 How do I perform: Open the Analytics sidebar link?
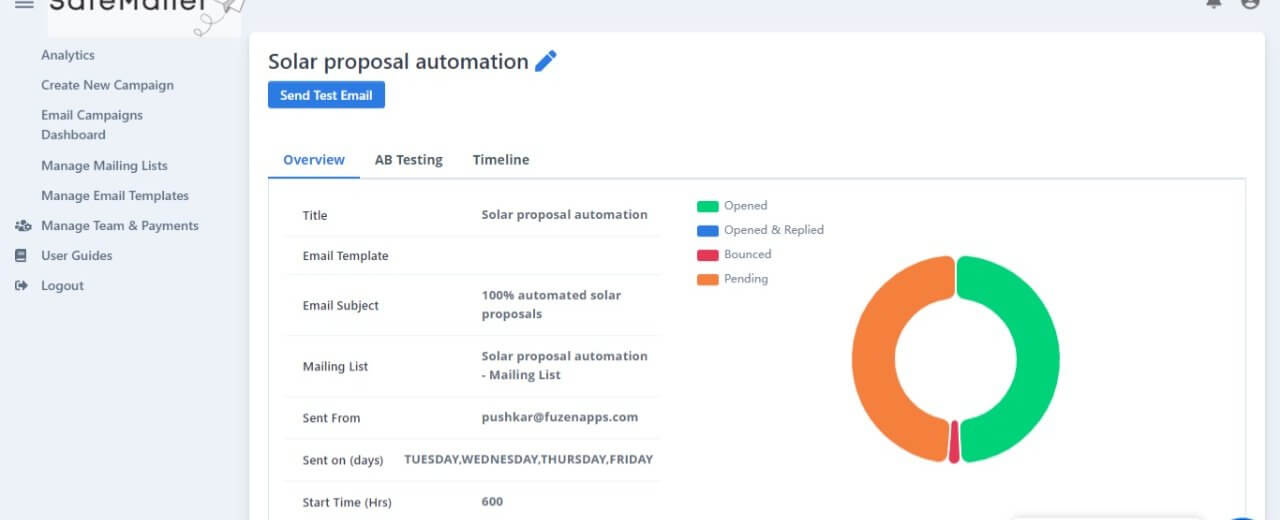coord(68,55)
